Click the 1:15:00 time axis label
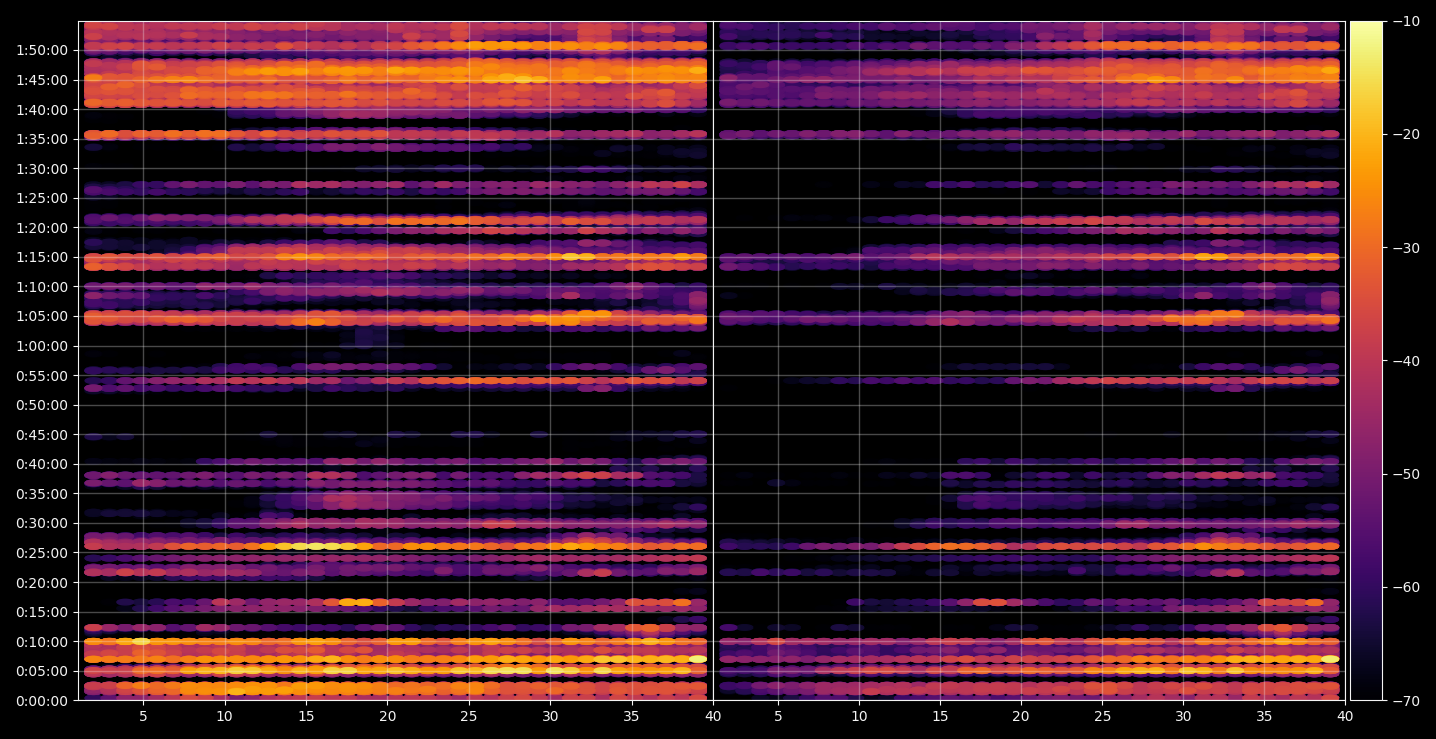The width and height of the screenshot is (1436, 739). click(x=42, y=257)
